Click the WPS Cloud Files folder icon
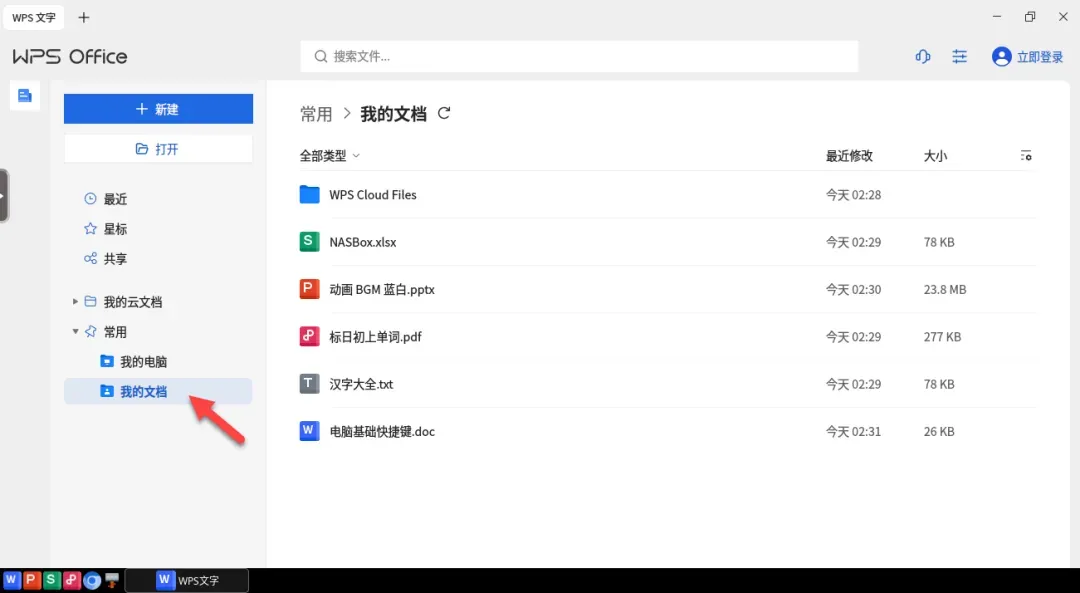The width and height of the screenshot is (1080, 593). [x=309, y=195]
